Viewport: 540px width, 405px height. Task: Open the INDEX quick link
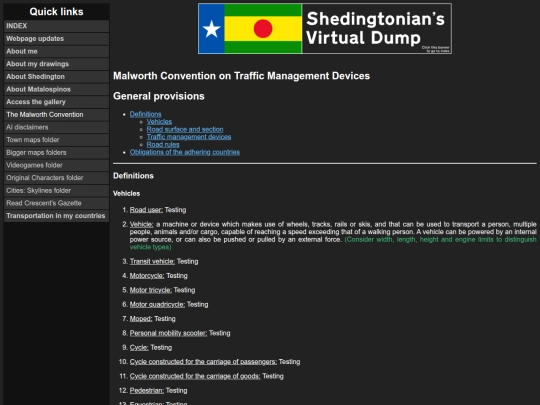[56, 26]
